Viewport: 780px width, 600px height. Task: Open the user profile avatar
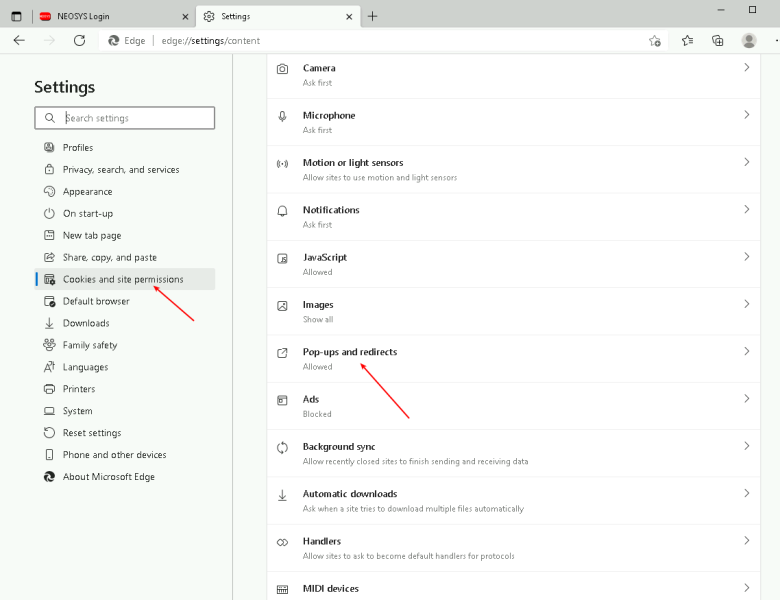click(749, 40)
